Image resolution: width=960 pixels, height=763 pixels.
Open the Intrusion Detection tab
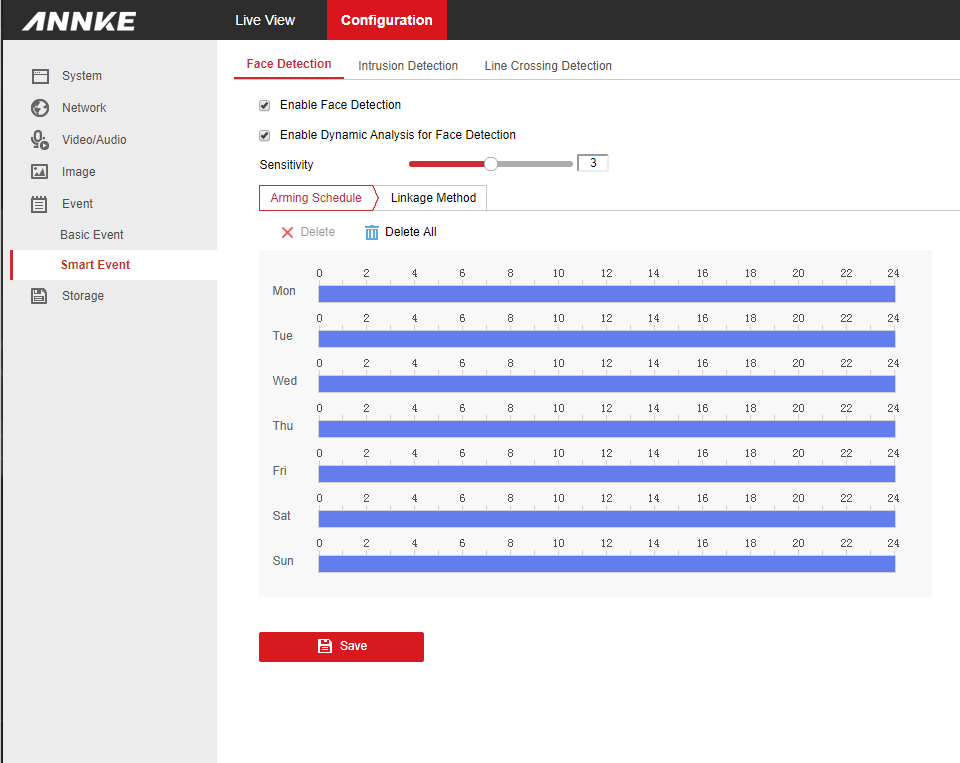(408, 66)
